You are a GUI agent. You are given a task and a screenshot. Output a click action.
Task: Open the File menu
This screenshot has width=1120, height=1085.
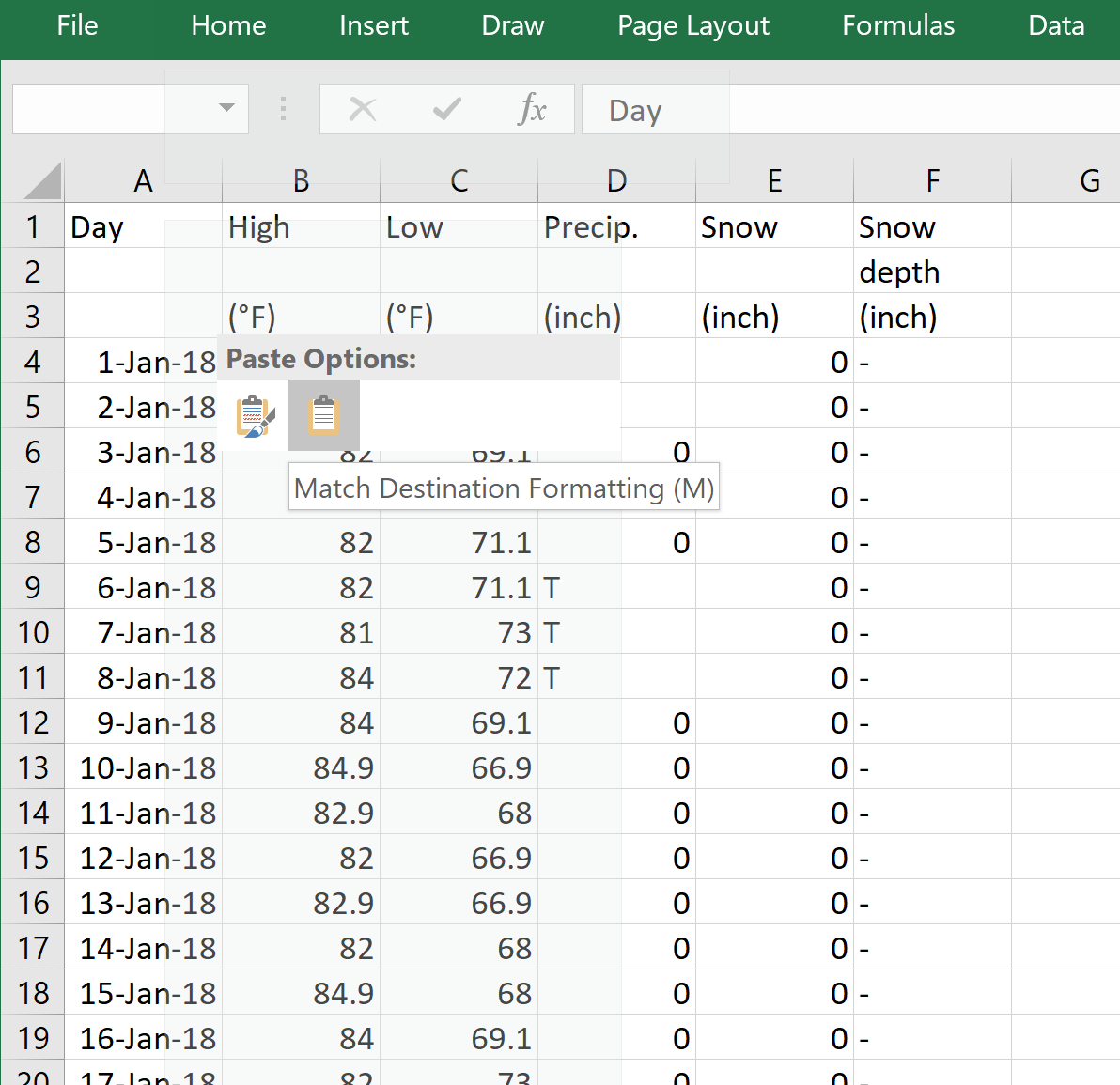[x=76, y=26]
